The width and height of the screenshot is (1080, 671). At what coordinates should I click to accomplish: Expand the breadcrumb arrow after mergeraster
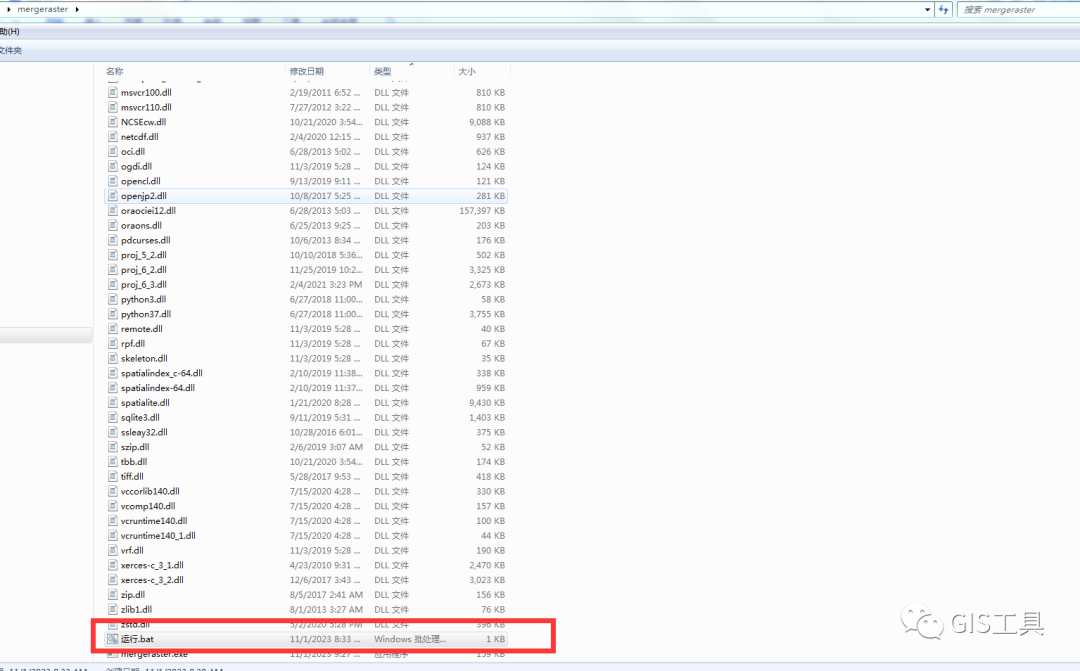77,10
